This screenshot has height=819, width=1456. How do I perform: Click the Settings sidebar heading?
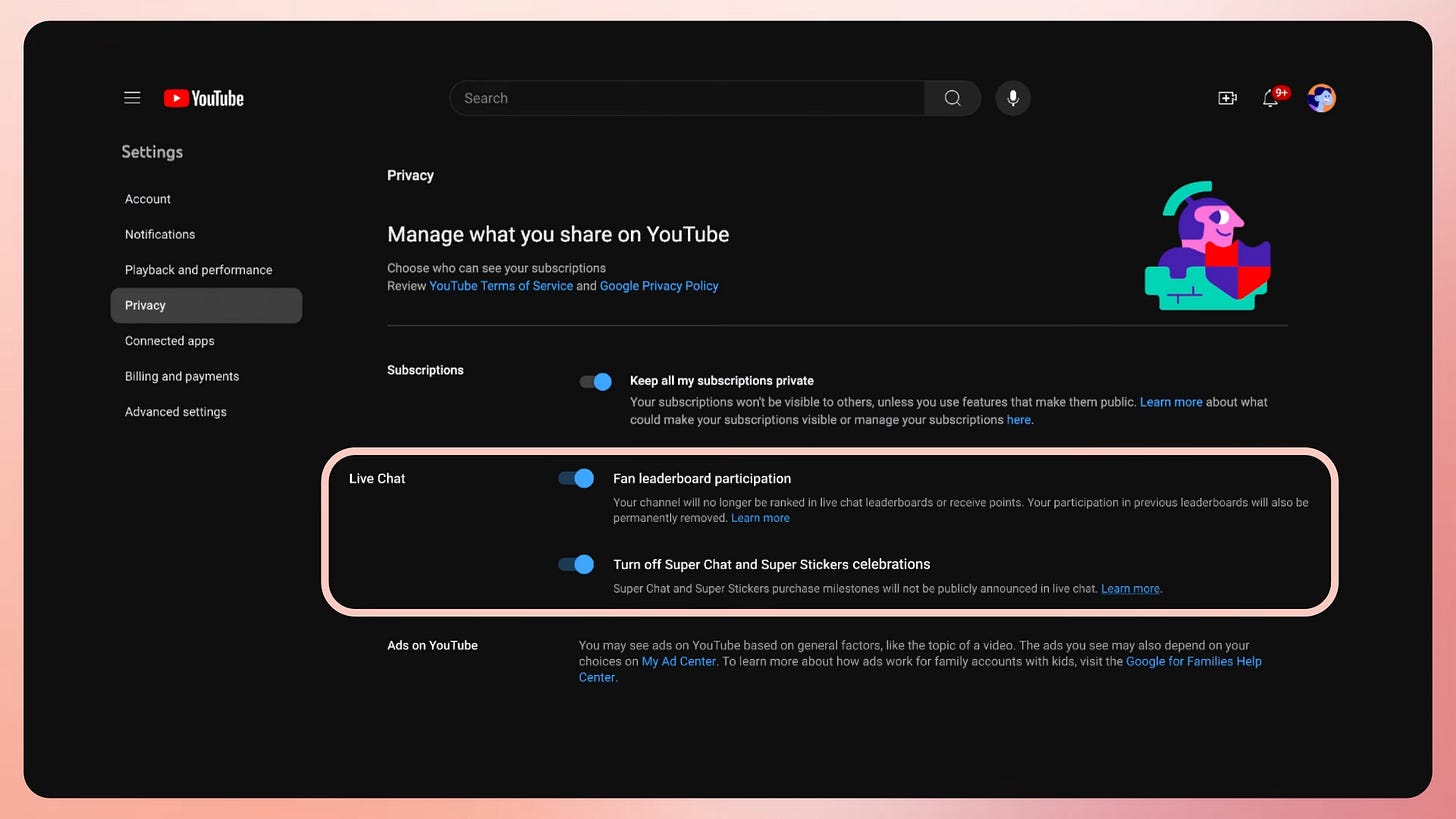click(x=152, y=152)
